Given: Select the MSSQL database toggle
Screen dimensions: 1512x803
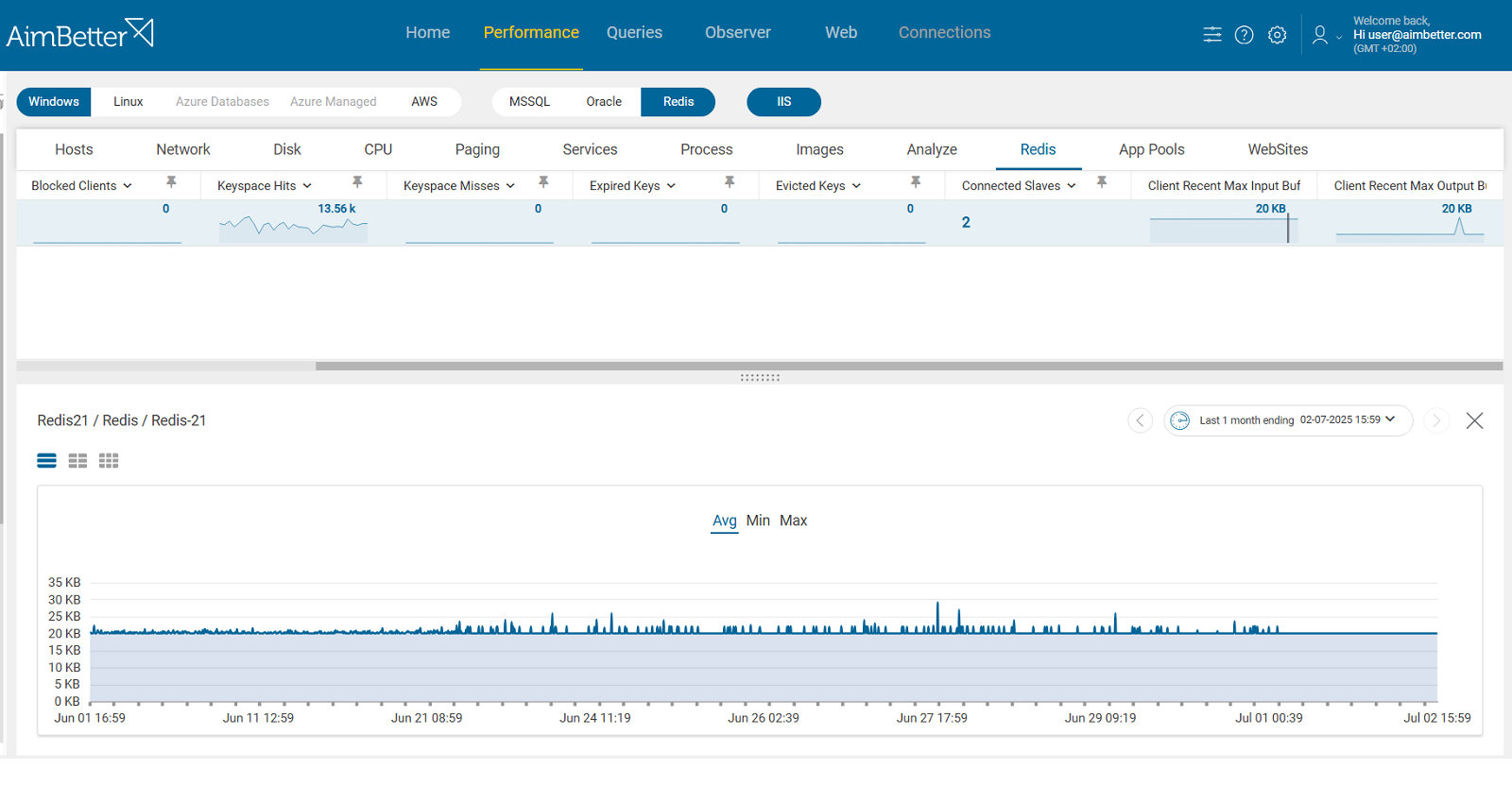Looking at the screenshot, I should (x=529, y=102).
